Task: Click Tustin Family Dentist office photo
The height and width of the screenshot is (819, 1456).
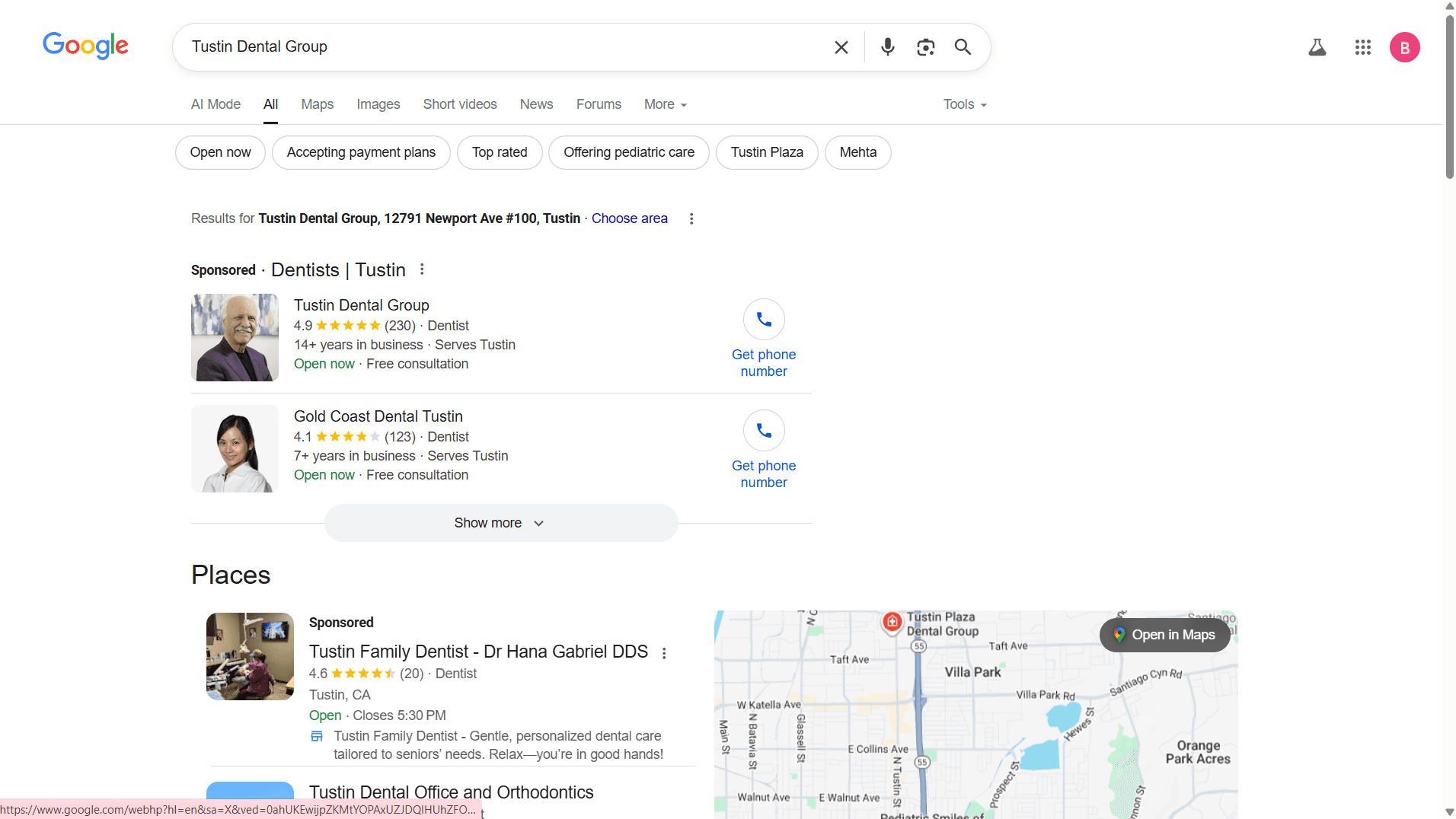Action: (x=250, y=656)
